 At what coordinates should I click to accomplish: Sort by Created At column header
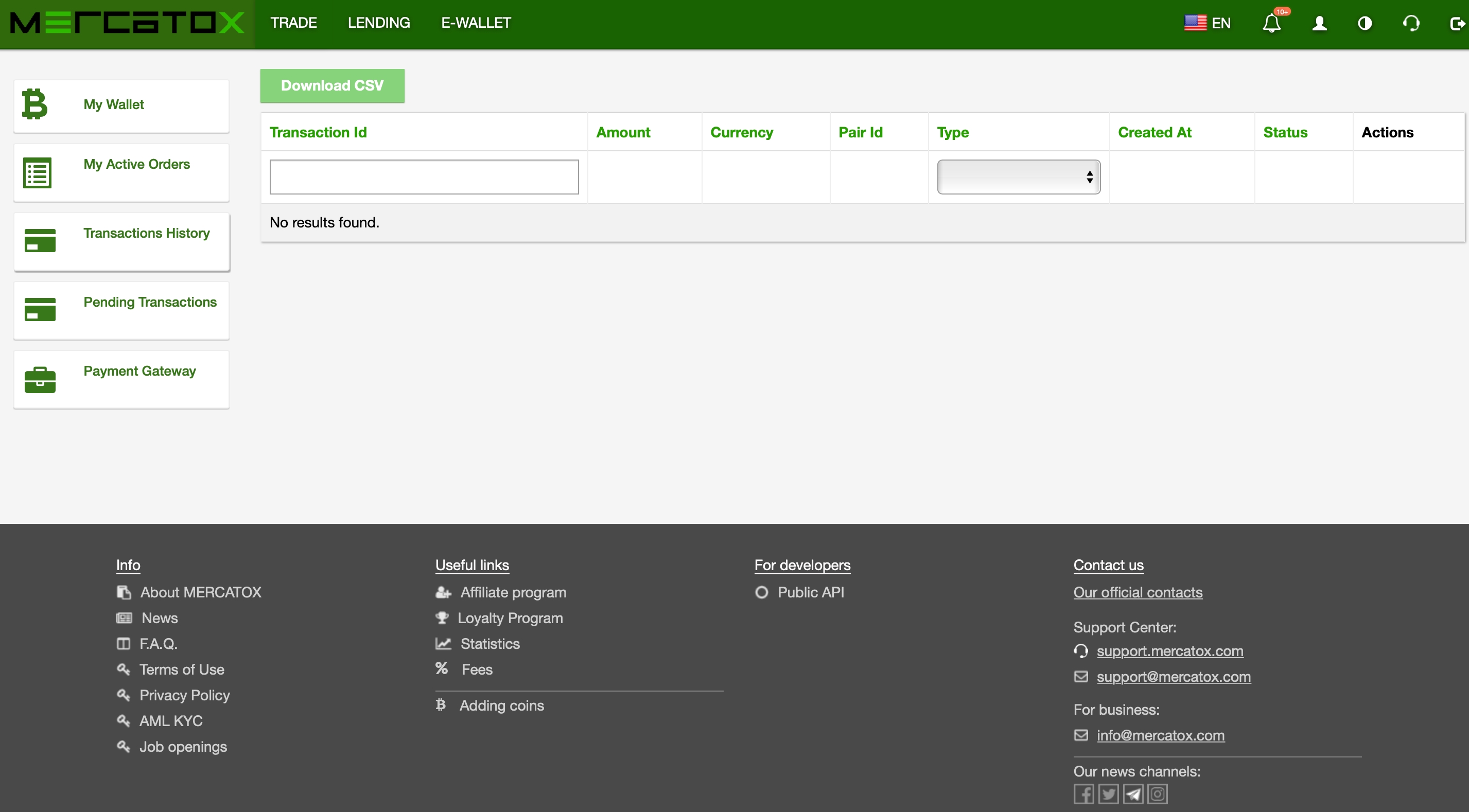(x=1154, y=132)
